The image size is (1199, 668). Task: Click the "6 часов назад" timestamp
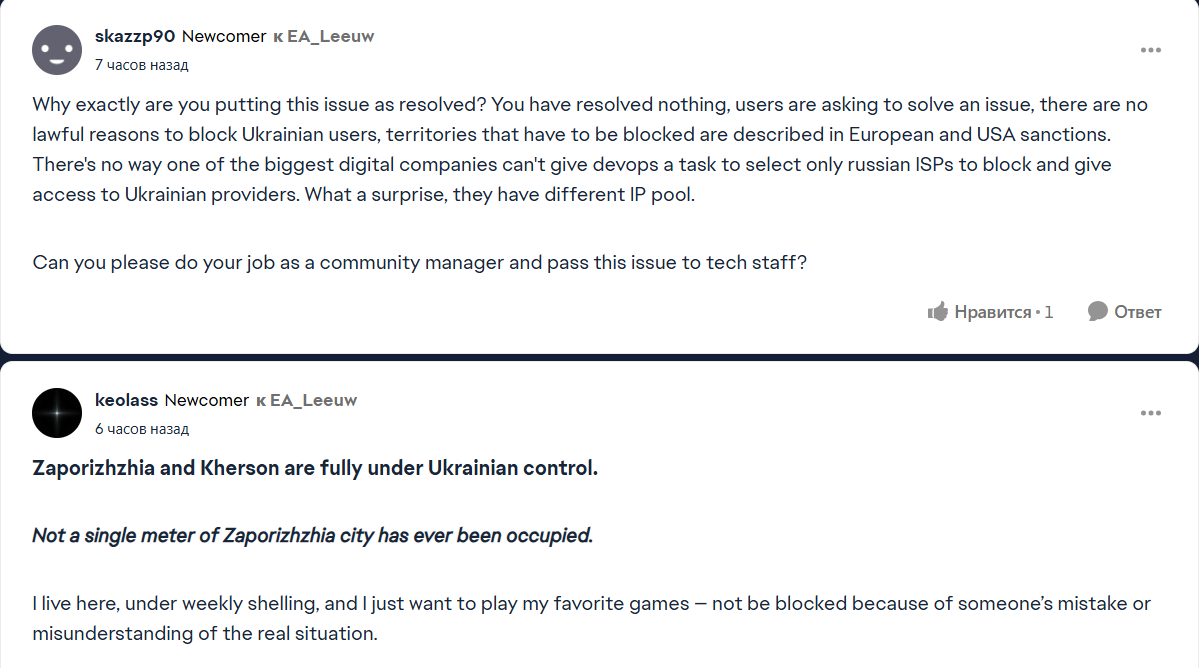tap(141, 429)
